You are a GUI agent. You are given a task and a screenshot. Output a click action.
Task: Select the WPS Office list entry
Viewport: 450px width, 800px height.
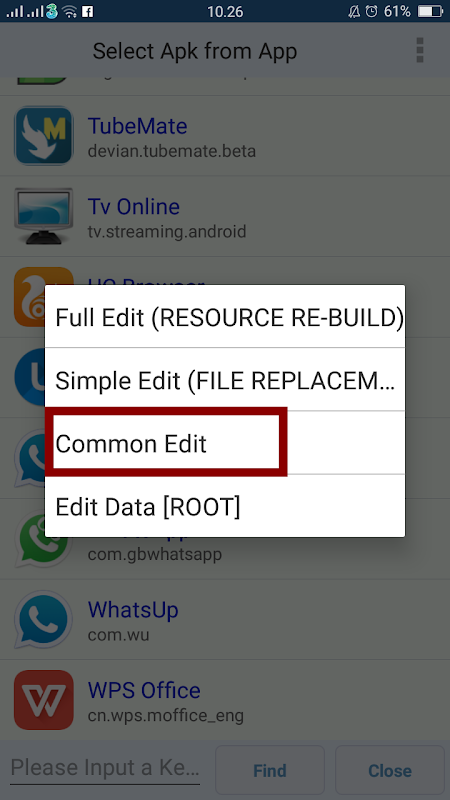225,700
